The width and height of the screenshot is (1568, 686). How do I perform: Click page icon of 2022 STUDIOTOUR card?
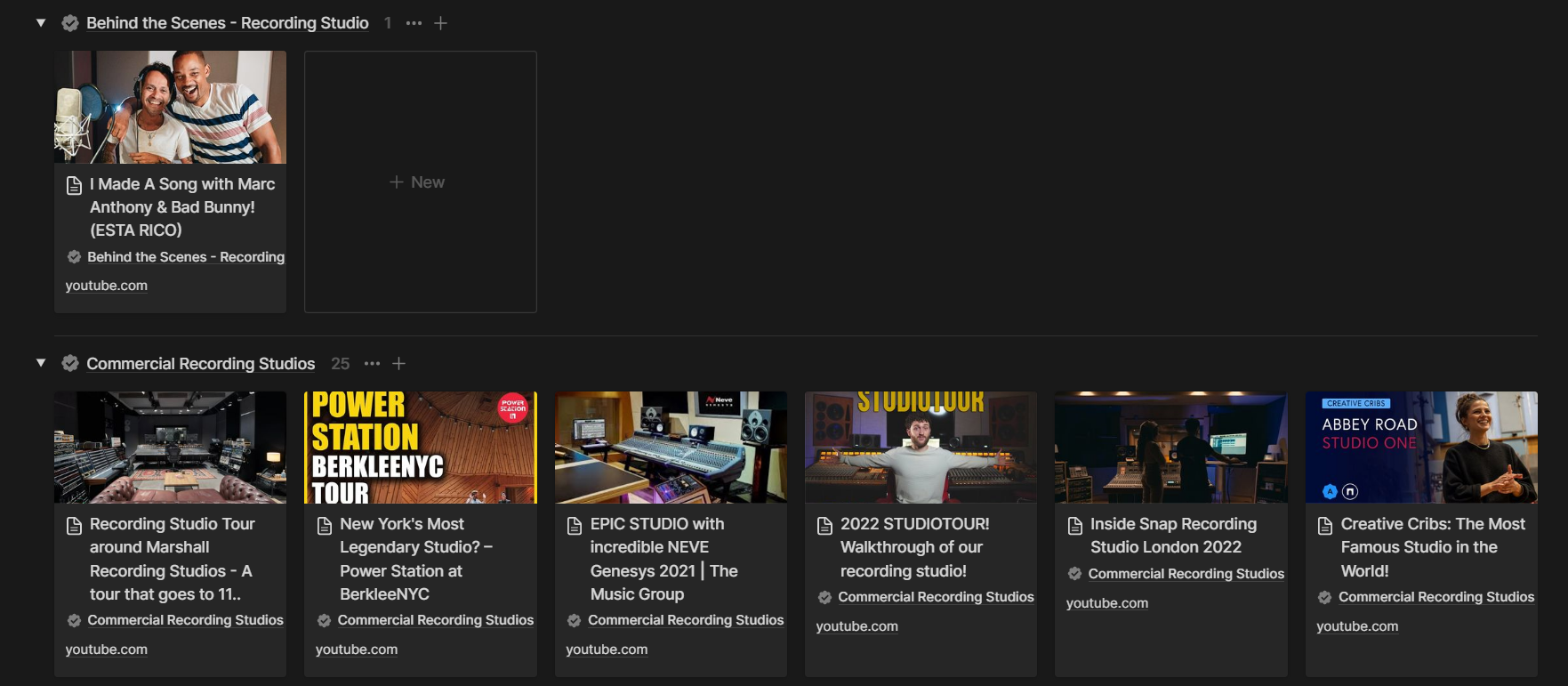click(825, 527)
